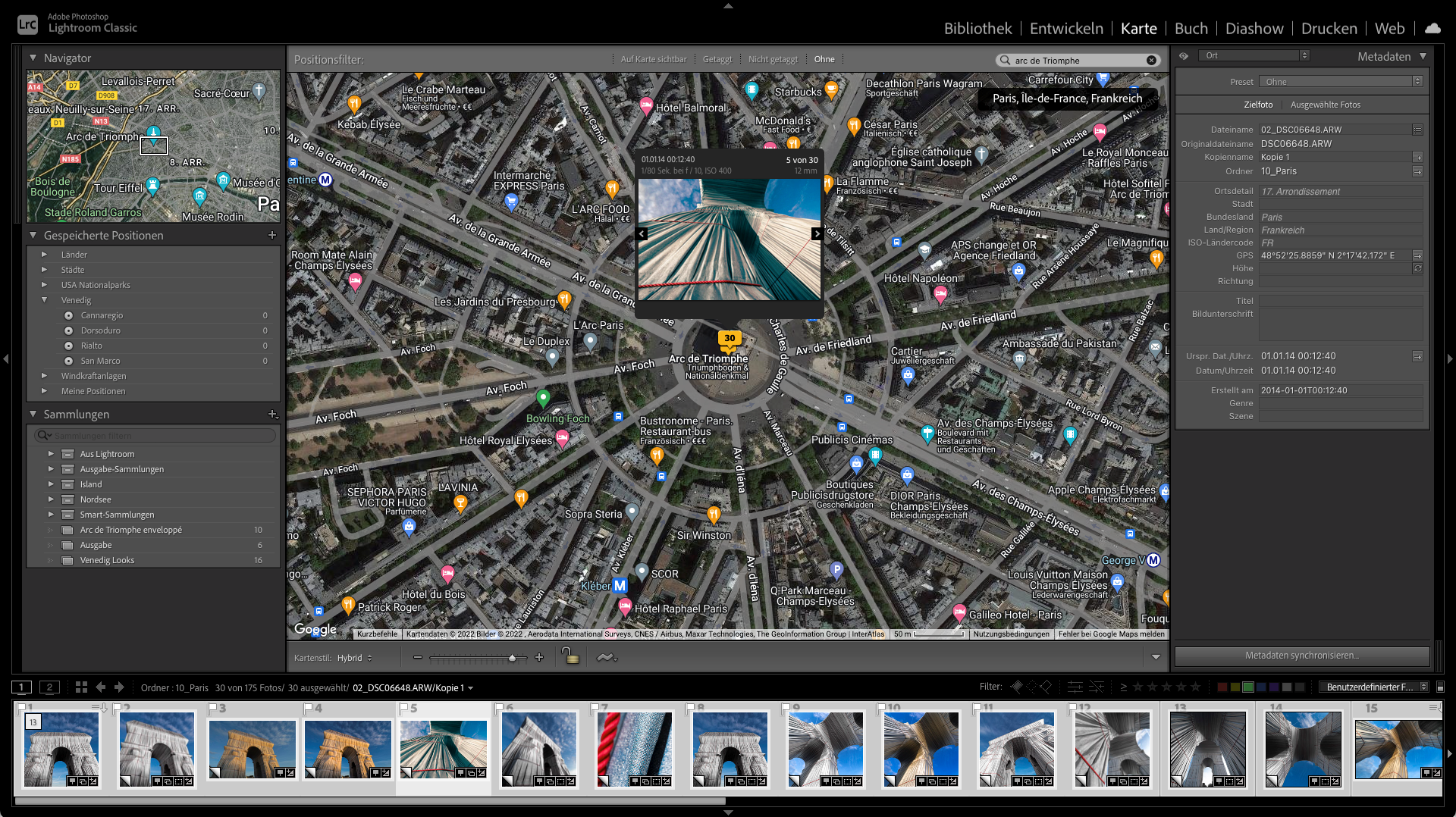Open the Kartenstil Hybrid dropdown
This screenshot has width=1456, height=817.
(x=354, y=658)
